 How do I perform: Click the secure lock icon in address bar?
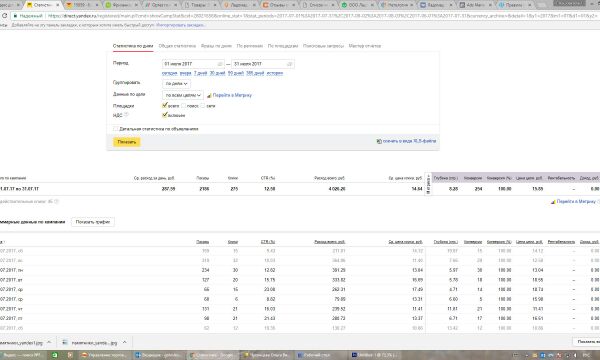tap(15, 16)
